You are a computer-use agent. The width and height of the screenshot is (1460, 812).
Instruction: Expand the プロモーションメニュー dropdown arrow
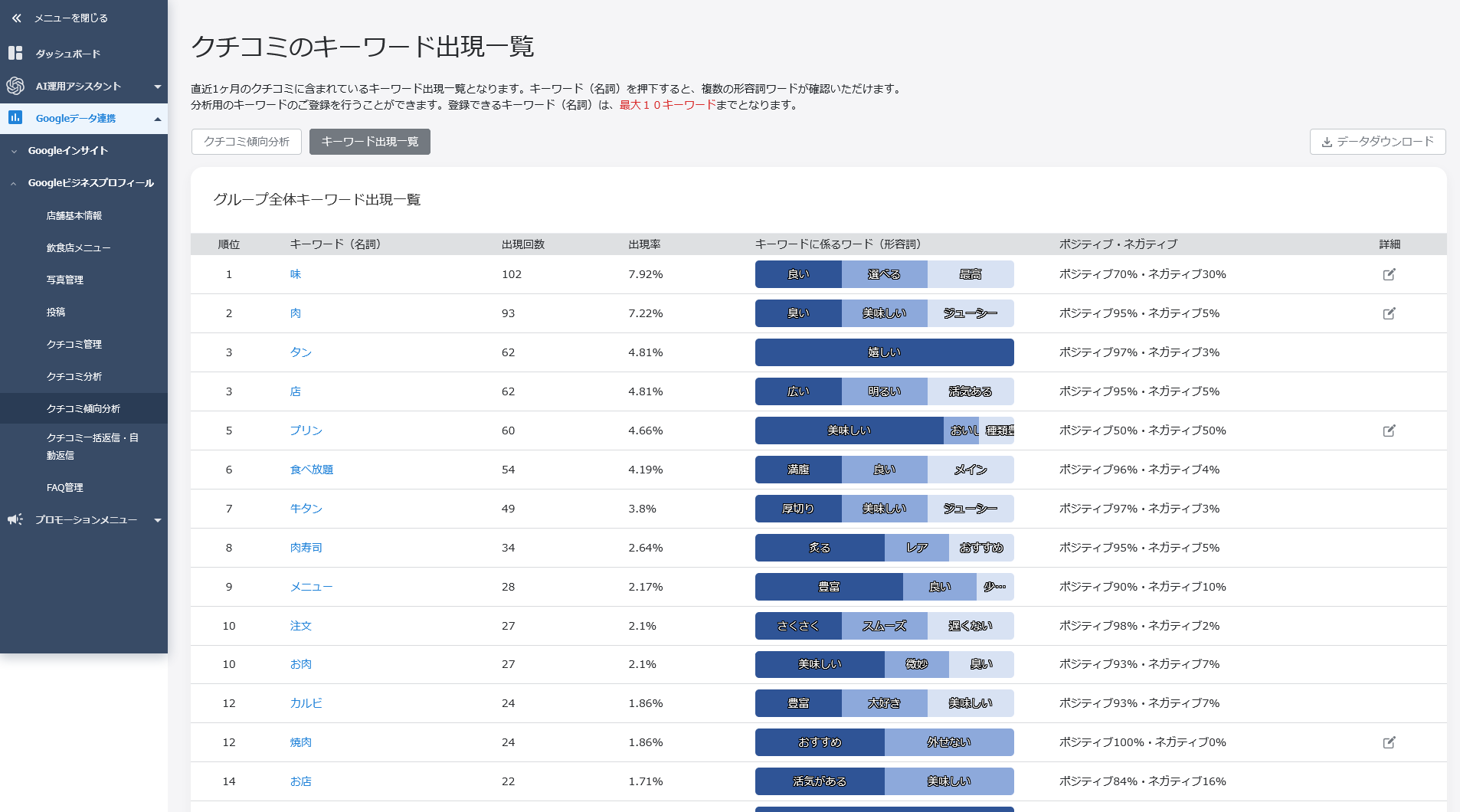coord(157,520)
